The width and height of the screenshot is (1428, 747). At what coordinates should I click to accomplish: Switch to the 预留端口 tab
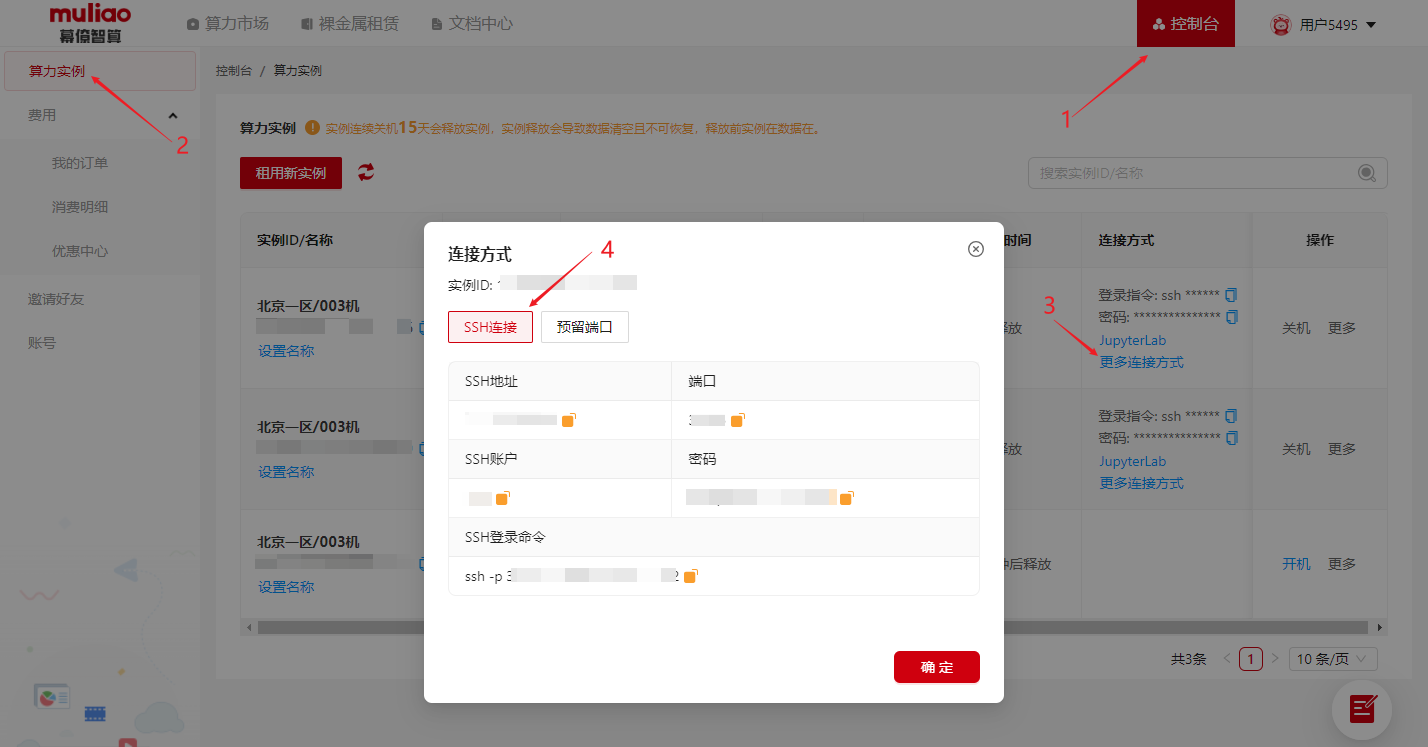point(584,327)
